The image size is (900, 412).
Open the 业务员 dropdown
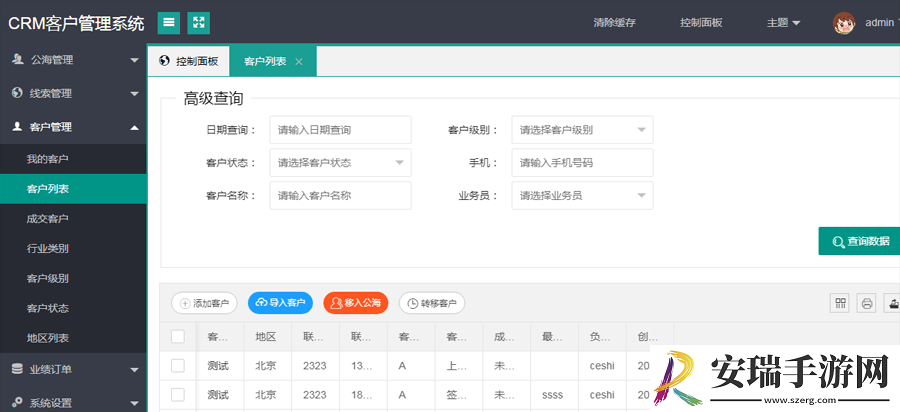click(x=583, y=195)
